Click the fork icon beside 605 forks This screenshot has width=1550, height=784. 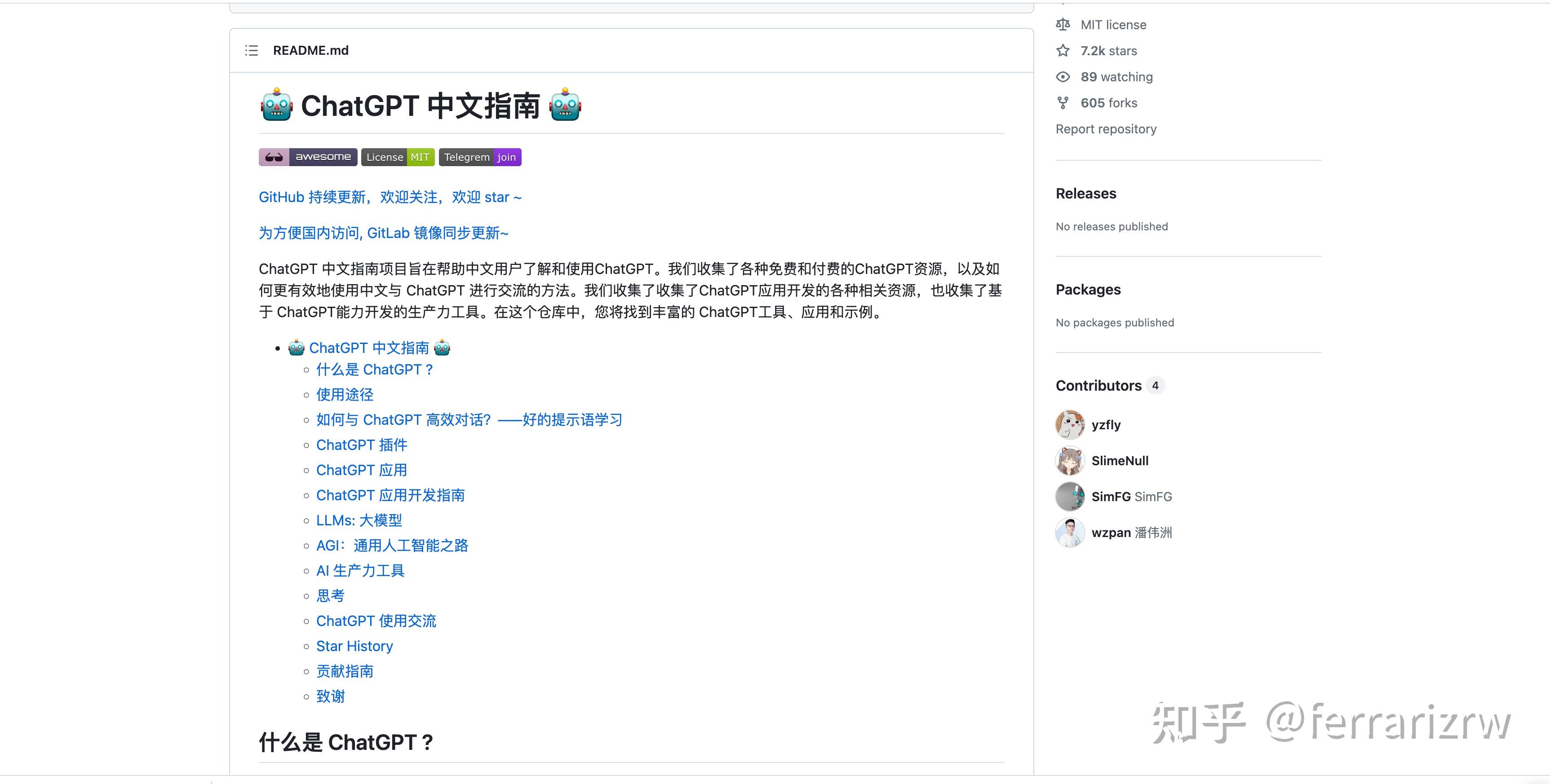[x=1063, y=102]
